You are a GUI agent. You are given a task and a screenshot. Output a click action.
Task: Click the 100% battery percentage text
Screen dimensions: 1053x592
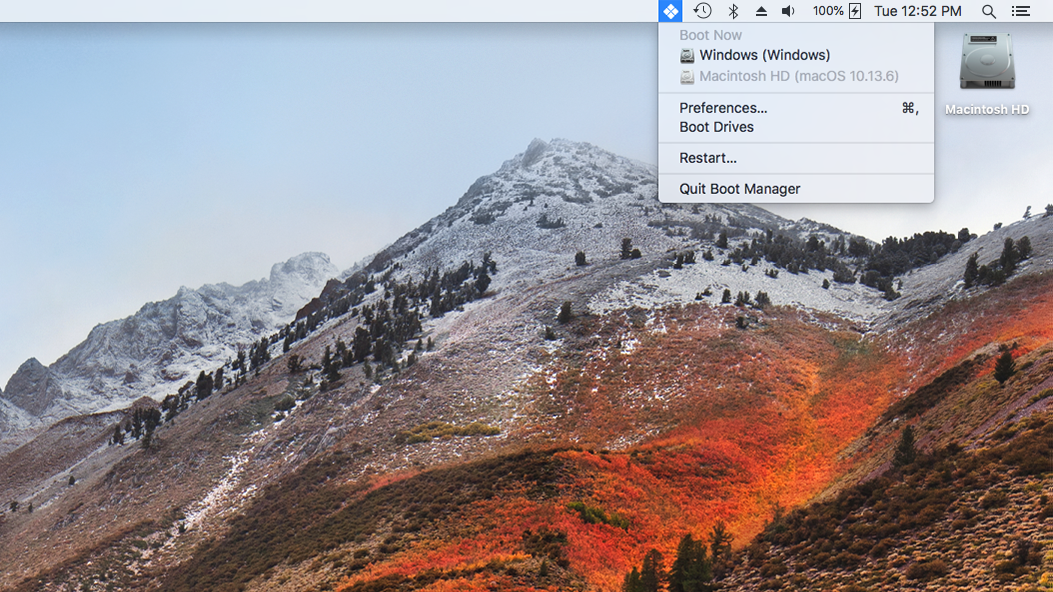pos(828,11)
